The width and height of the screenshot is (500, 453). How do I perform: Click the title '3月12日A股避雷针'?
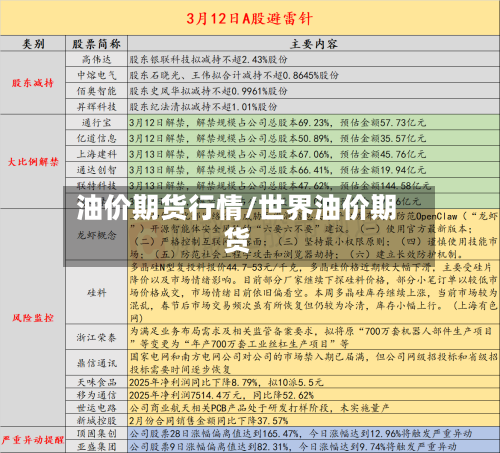tap(249, 18)
